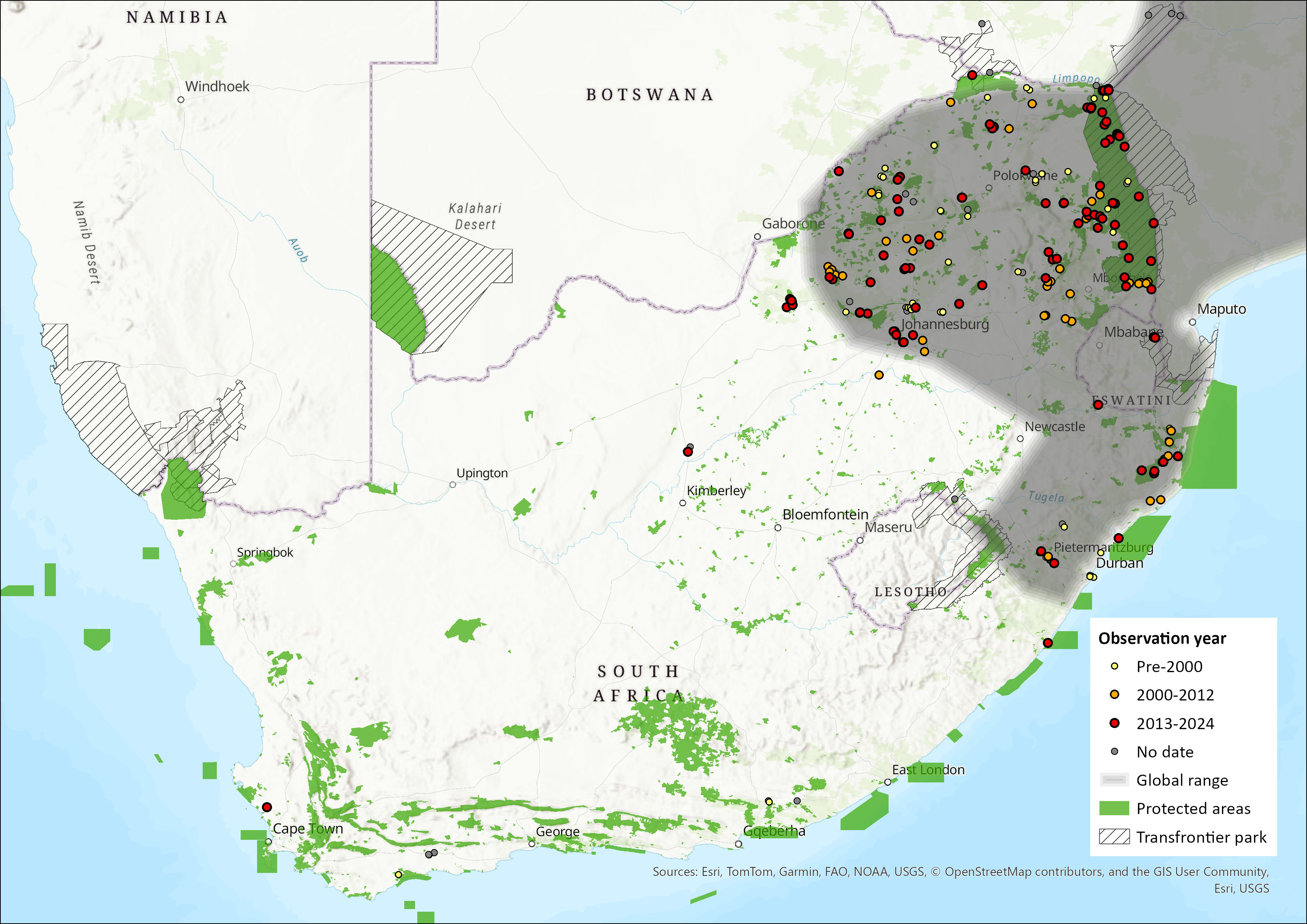Click the Kalahari Desert label

click(475, 216)
